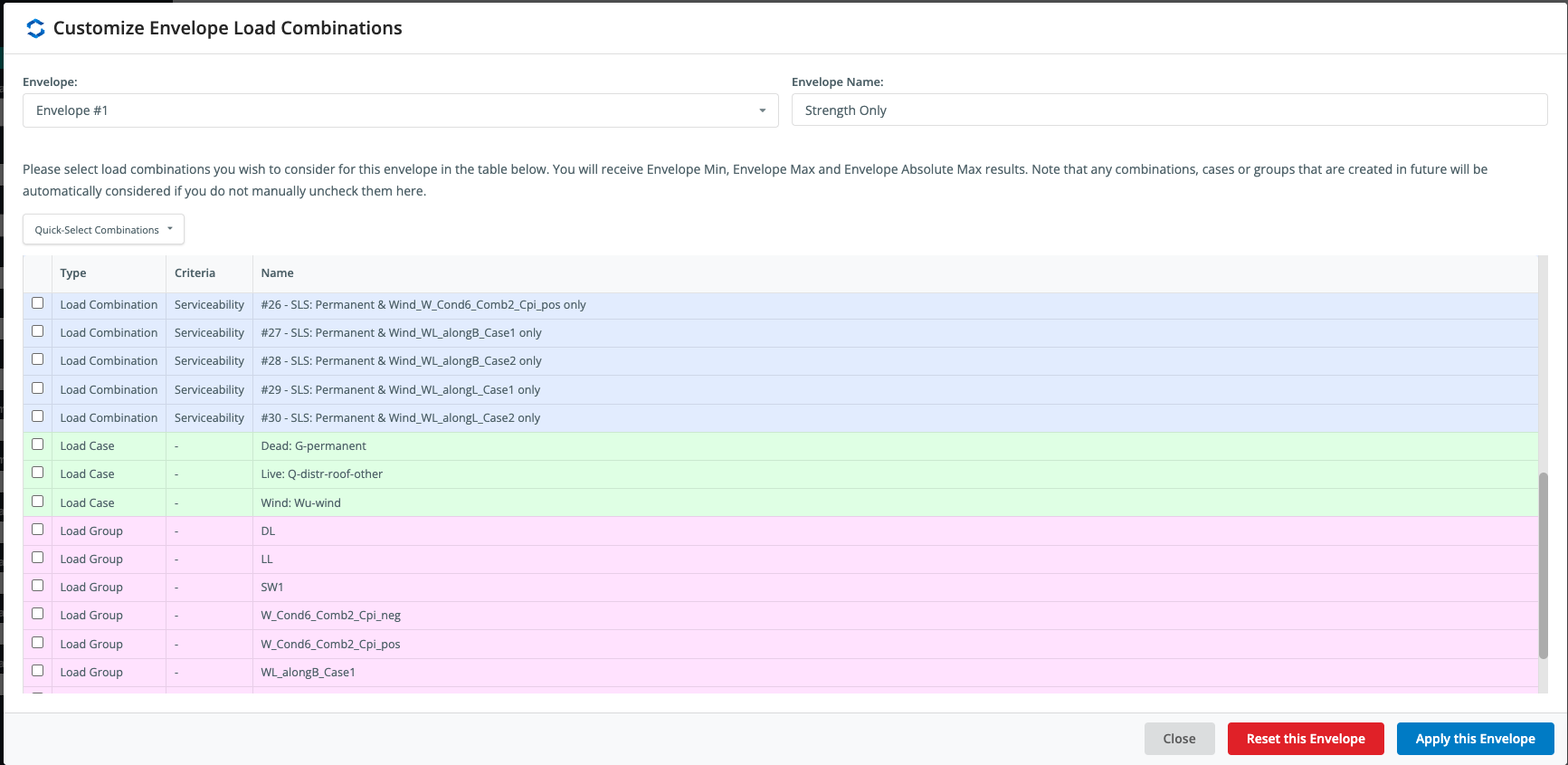Edit the Envelope Name field
1568x765 pixels.
(x=1169, y=110)
